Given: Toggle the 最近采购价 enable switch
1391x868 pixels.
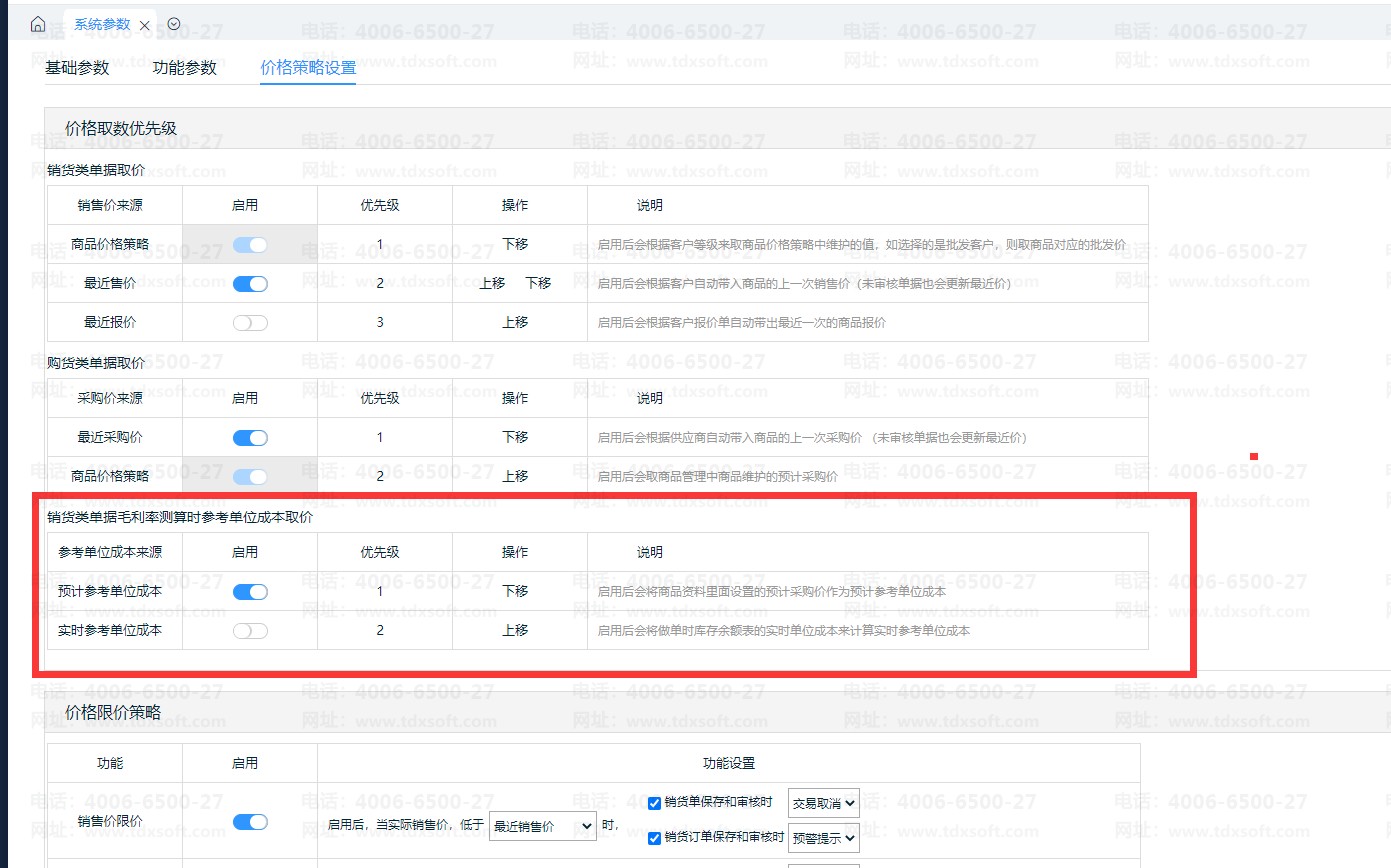Looking at the screenshot, I should (x=250, y=438).
